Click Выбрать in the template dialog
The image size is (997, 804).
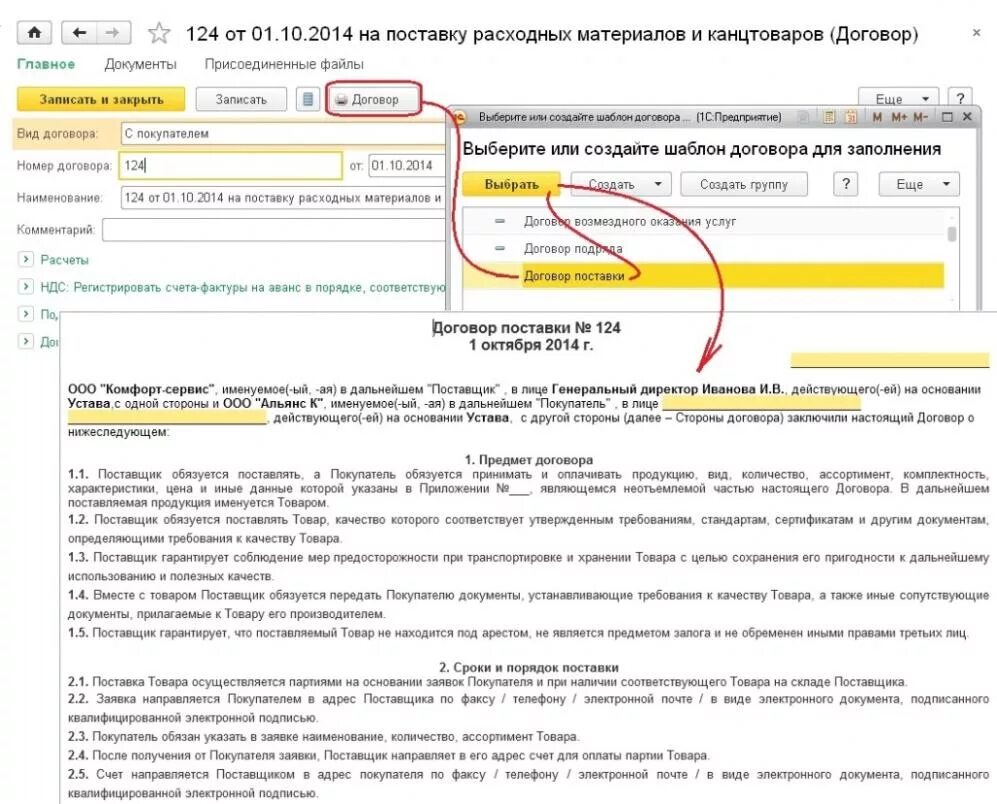click(x=511, y=184)
